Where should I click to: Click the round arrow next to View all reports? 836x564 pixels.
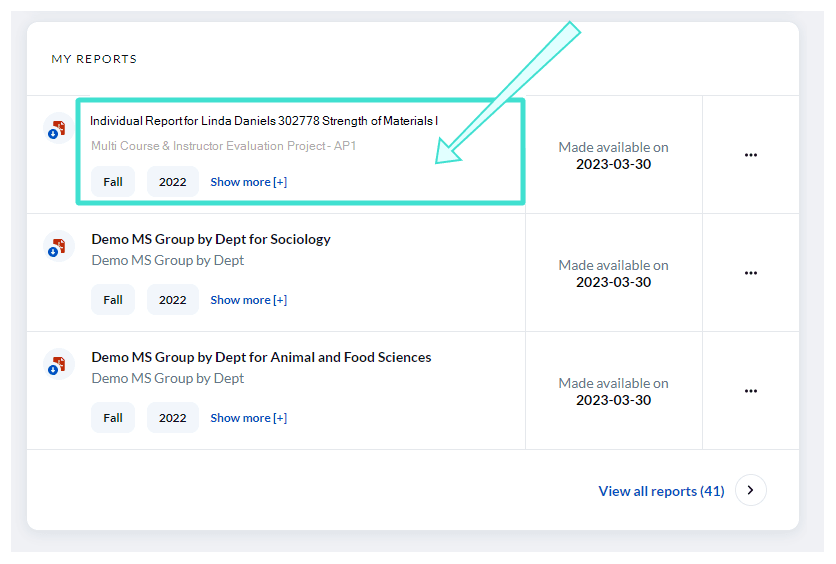point(751,490)
